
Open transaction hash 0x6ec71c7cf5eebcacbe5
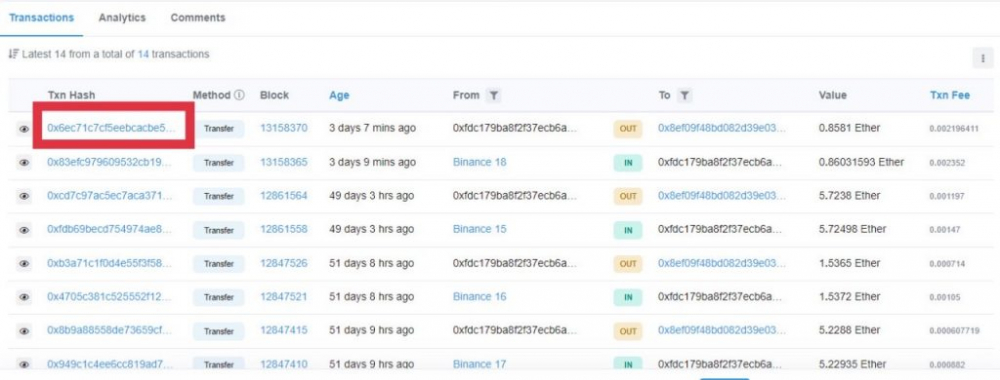coord(110,128)
